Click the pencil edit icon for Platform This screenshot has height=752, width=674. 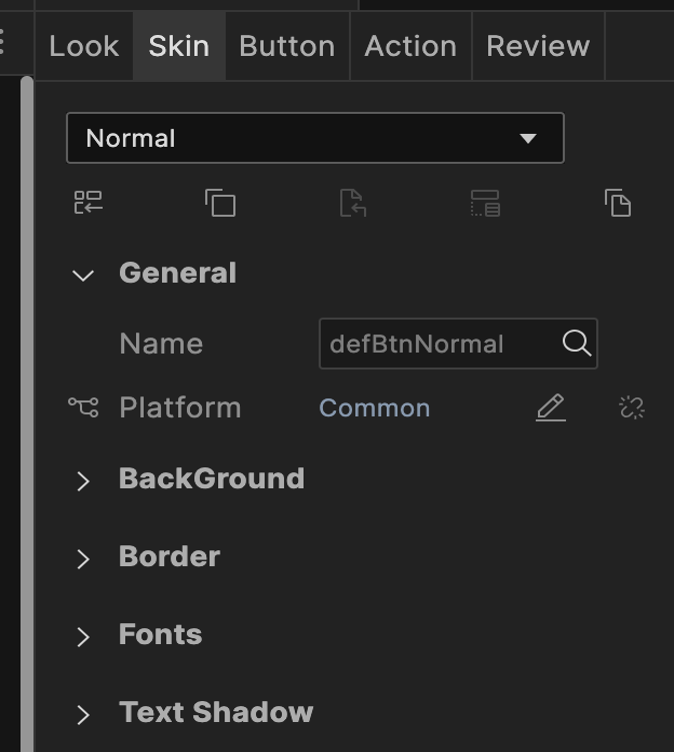click(551, 407)
